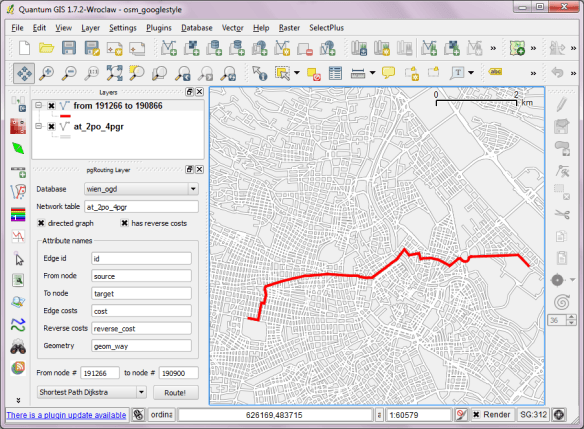Open the select features tool dropdown arrow
Image resolution: width=584 pixels, height=429 pixels.
point(297,73)
